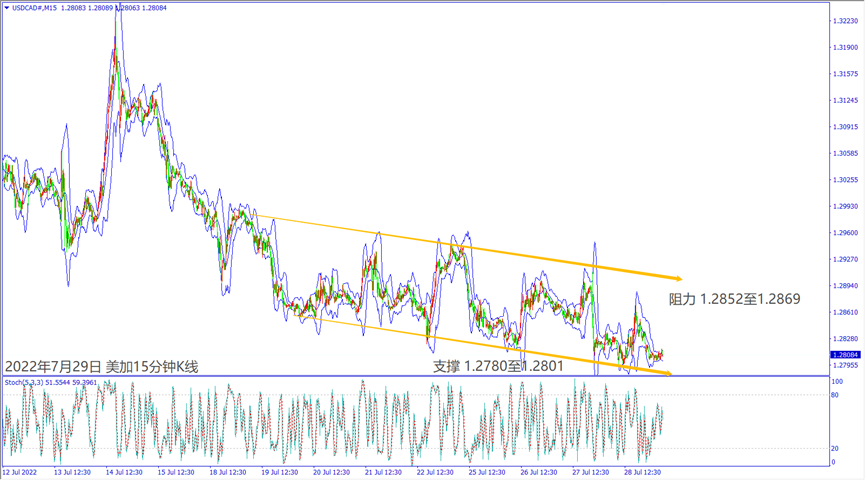Click the 1.29600 price axis label
This screenshot has height=480, width=865.
846,233
